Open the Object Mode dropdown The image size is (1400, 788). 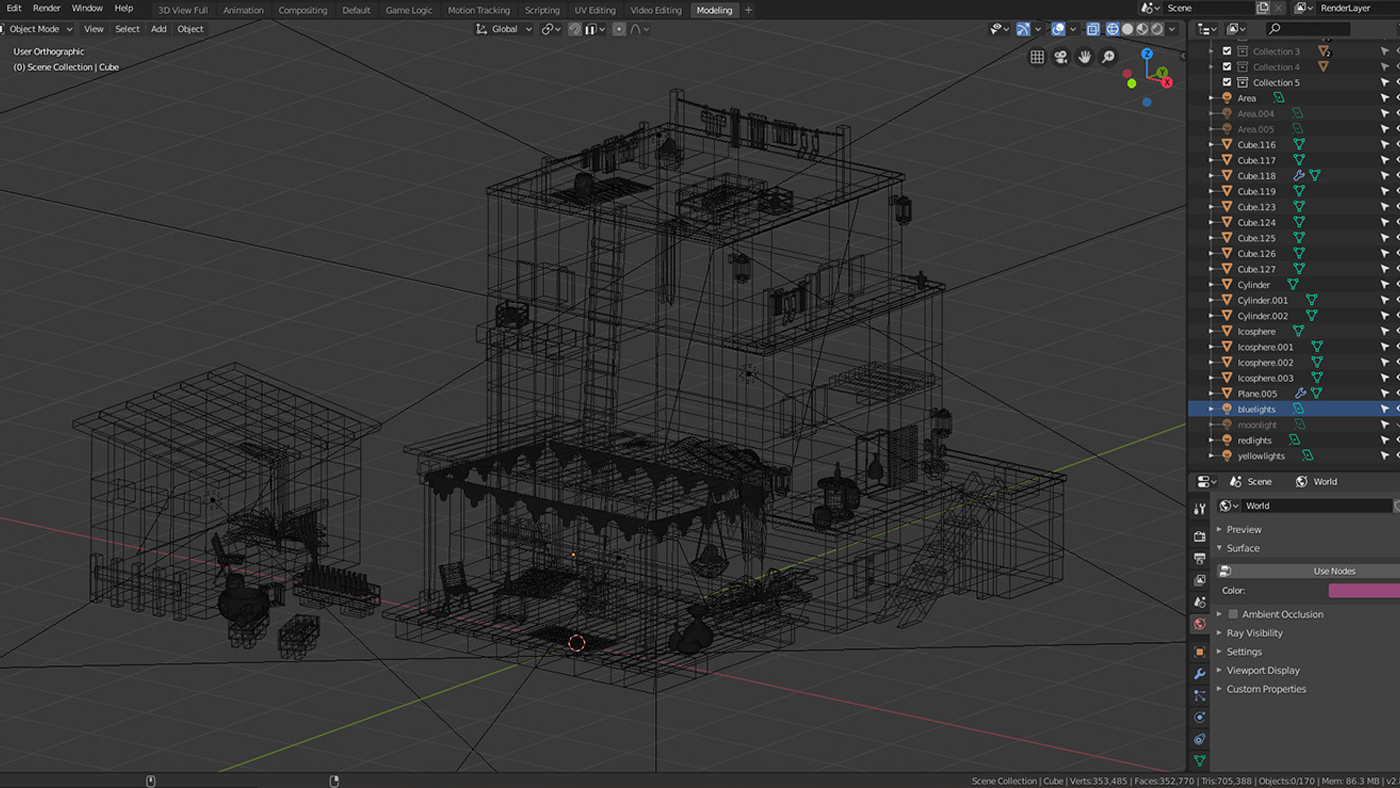pyautogui.click(x=38, y=29)
